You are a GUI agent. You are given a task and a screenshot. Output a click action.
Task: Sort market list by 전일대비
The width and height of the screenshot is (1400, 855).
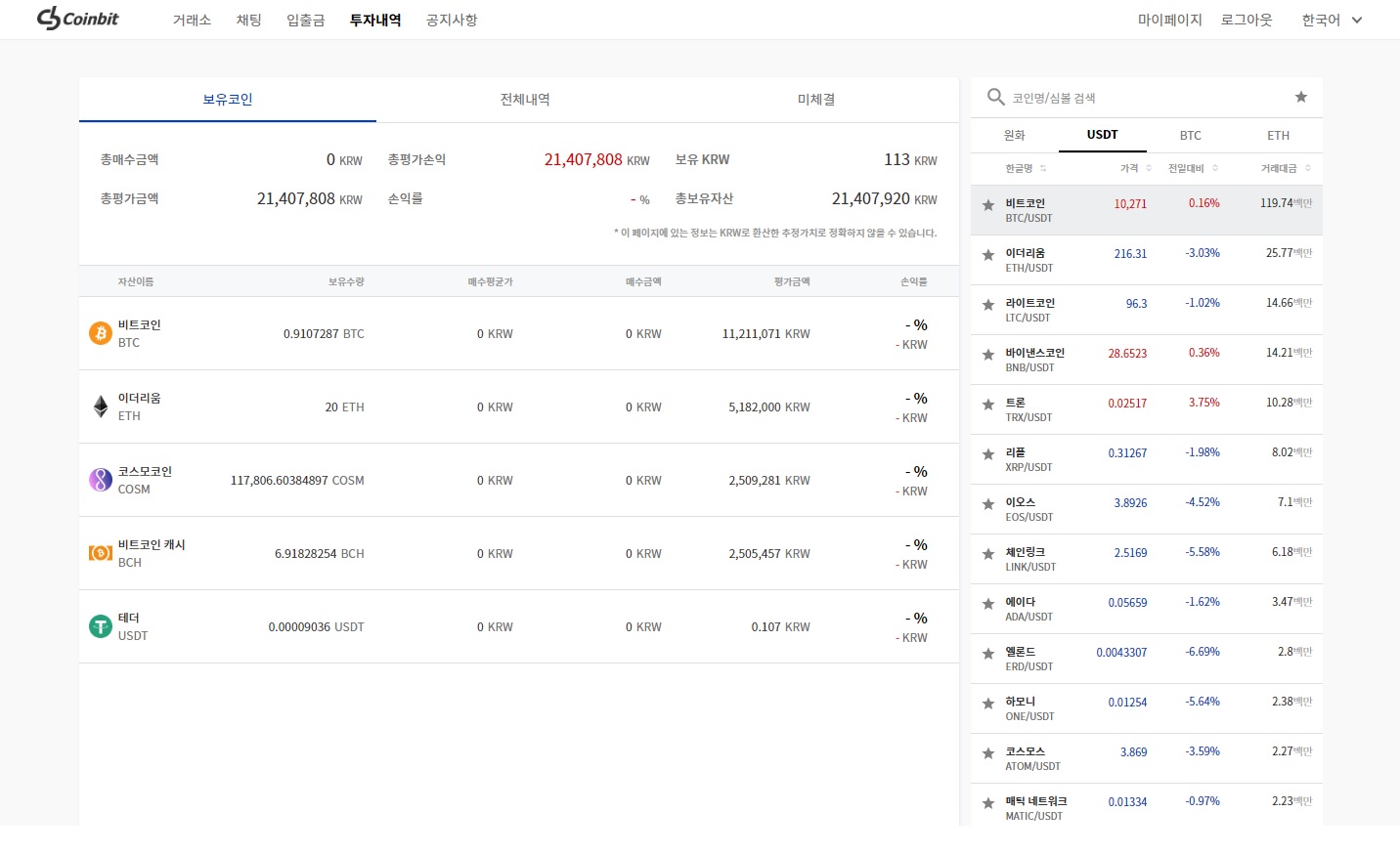point(1193,168)
